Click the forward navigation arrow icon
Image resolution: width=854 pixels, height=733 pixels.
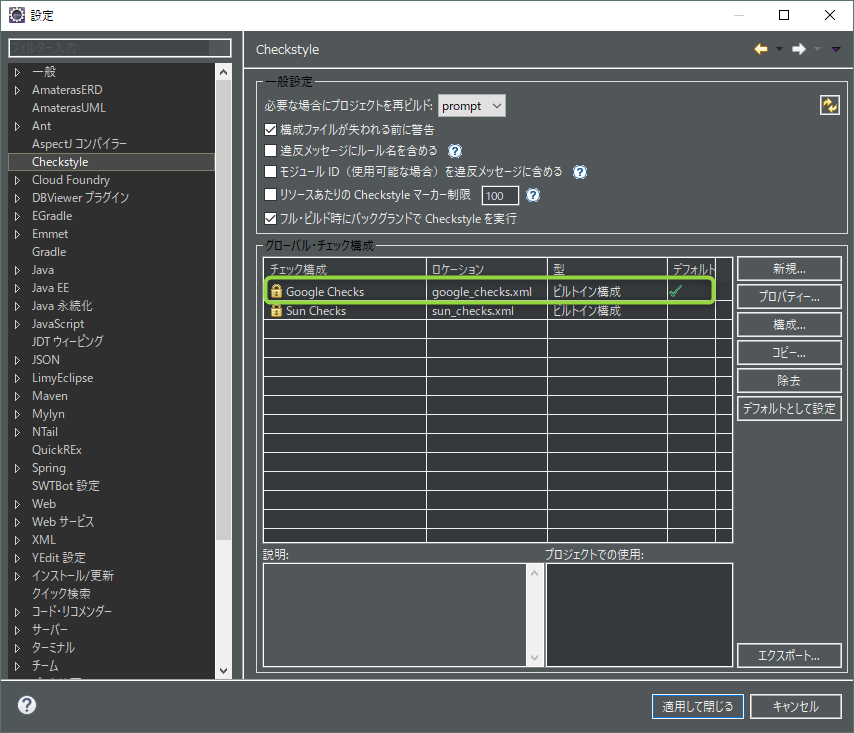pyautogui.click(x=799, y=49)
